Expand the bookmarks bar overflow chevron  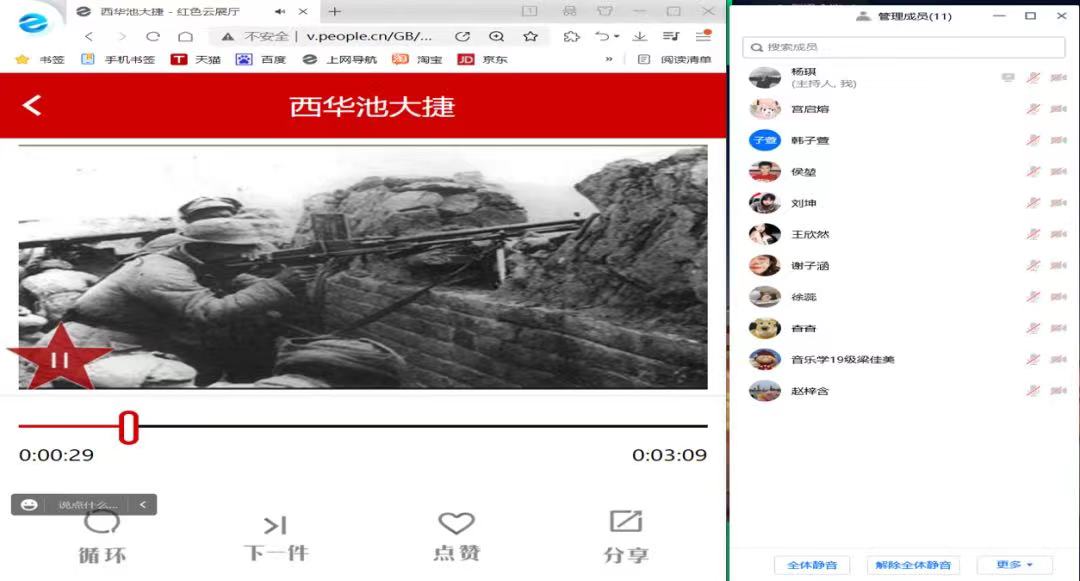609,59
